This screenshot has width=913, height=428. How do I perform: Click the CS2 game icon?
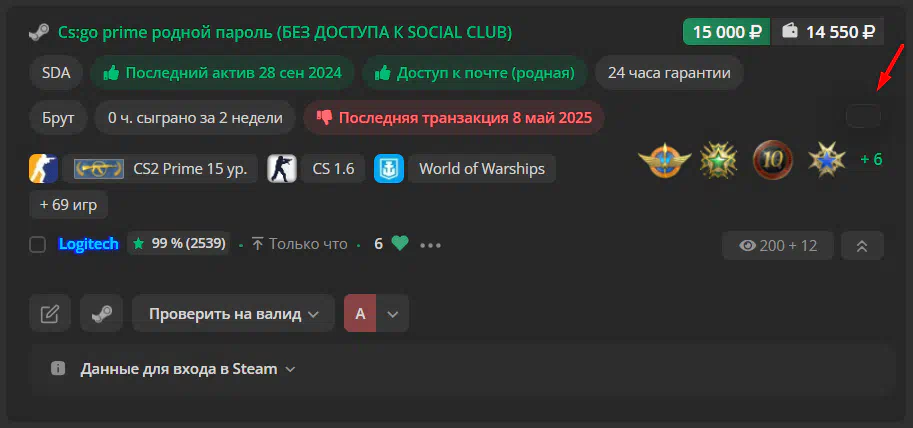coord(43,169)
